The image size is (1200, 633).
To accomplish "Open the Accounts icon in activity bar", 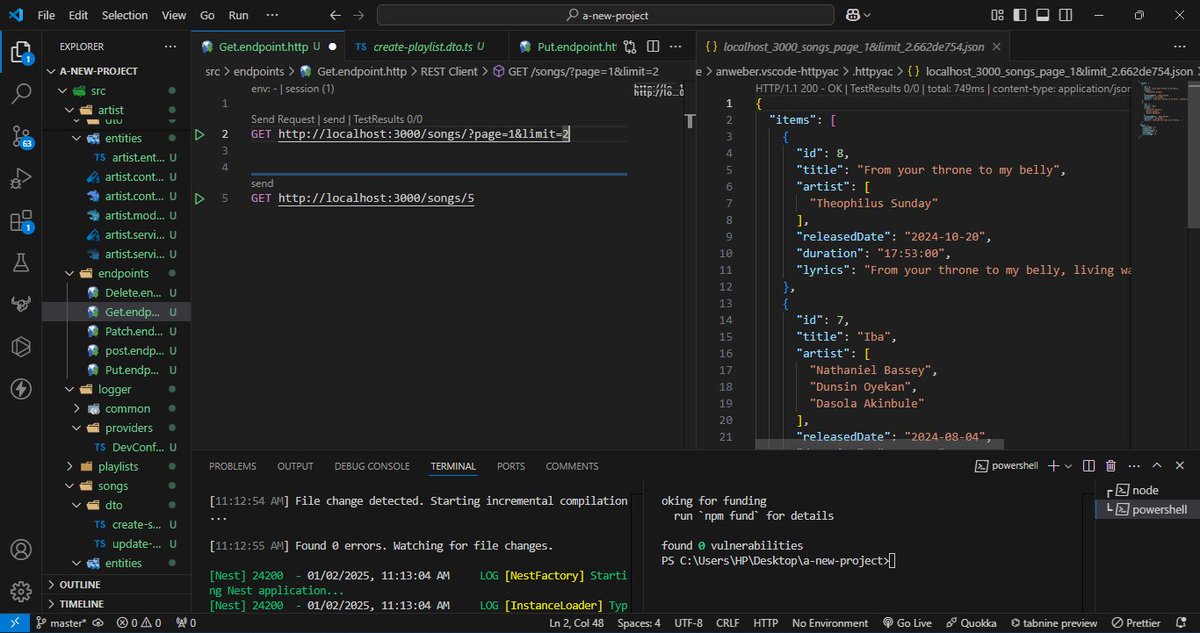I will 21,550.
